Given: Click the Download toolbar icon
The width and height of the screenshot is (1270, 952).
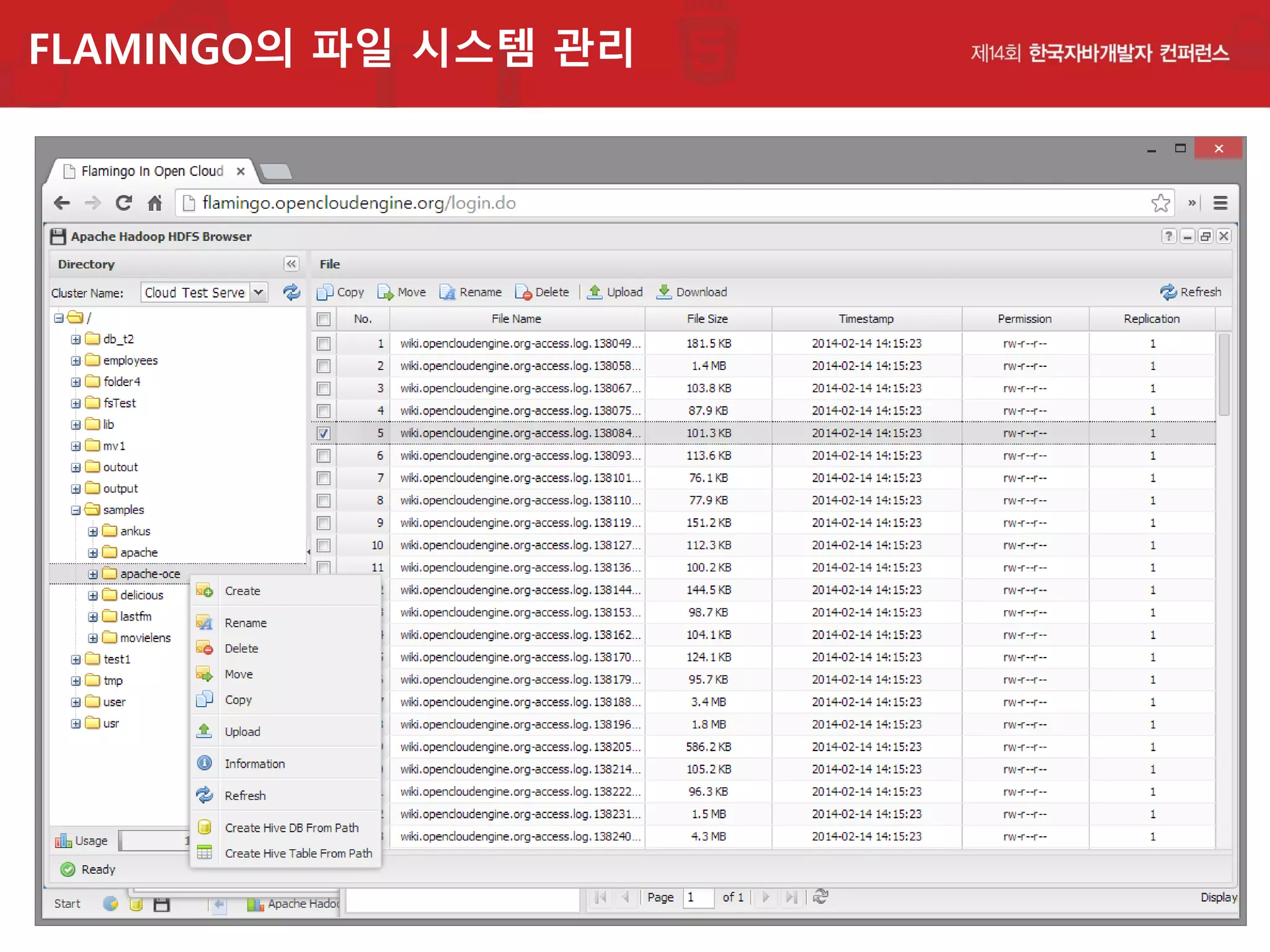Looking at the screenshot, I should (x=664, y=292).
